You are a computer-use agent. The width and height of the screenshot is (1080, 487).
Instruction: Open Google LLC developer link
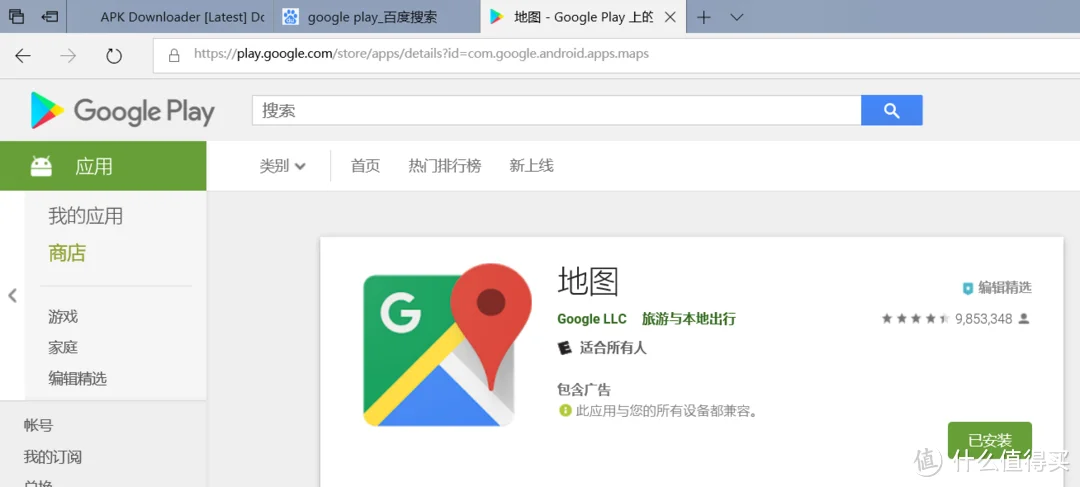click(x=592, y=319)
